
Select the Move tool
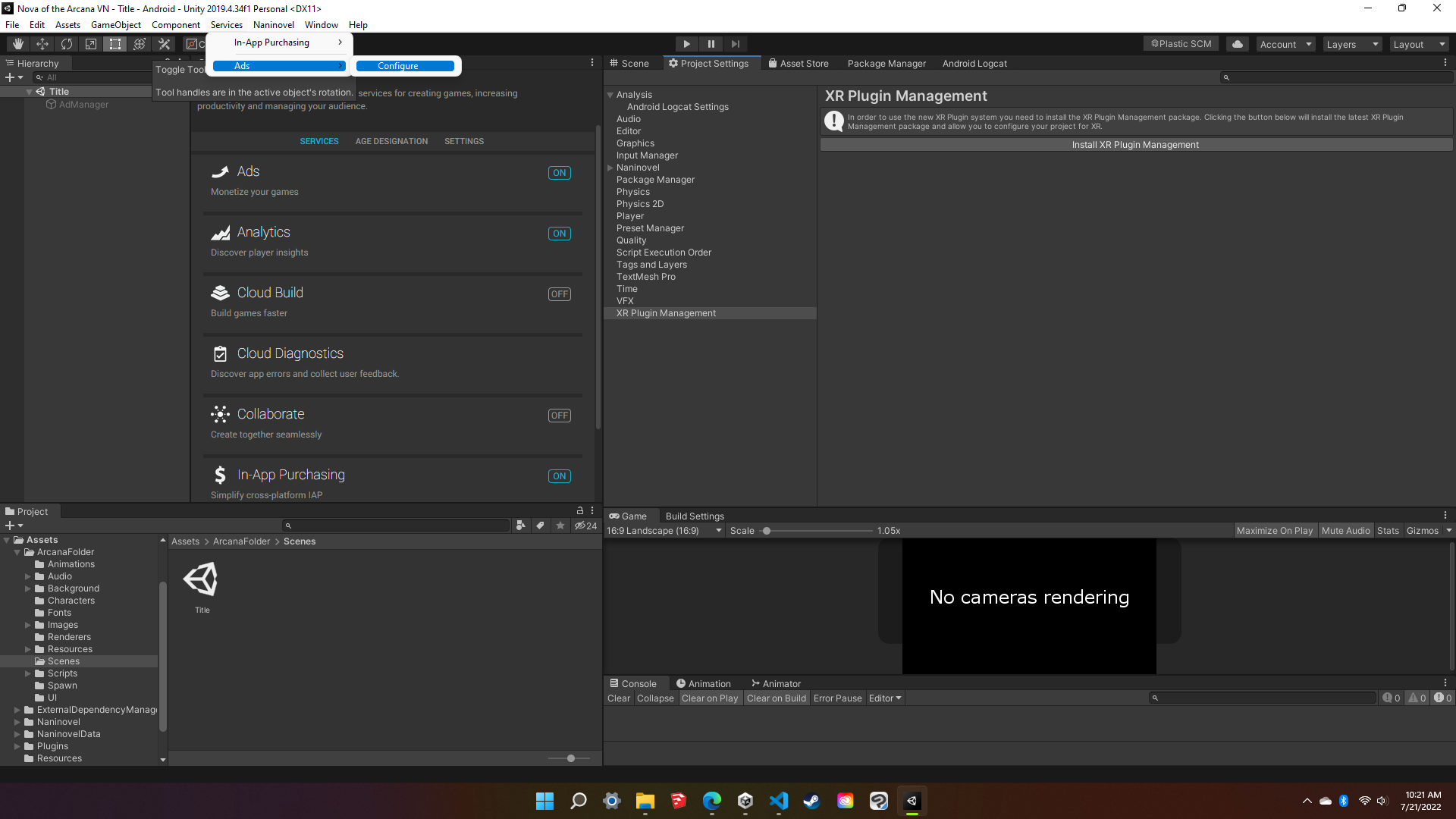[x=42, y=44]
